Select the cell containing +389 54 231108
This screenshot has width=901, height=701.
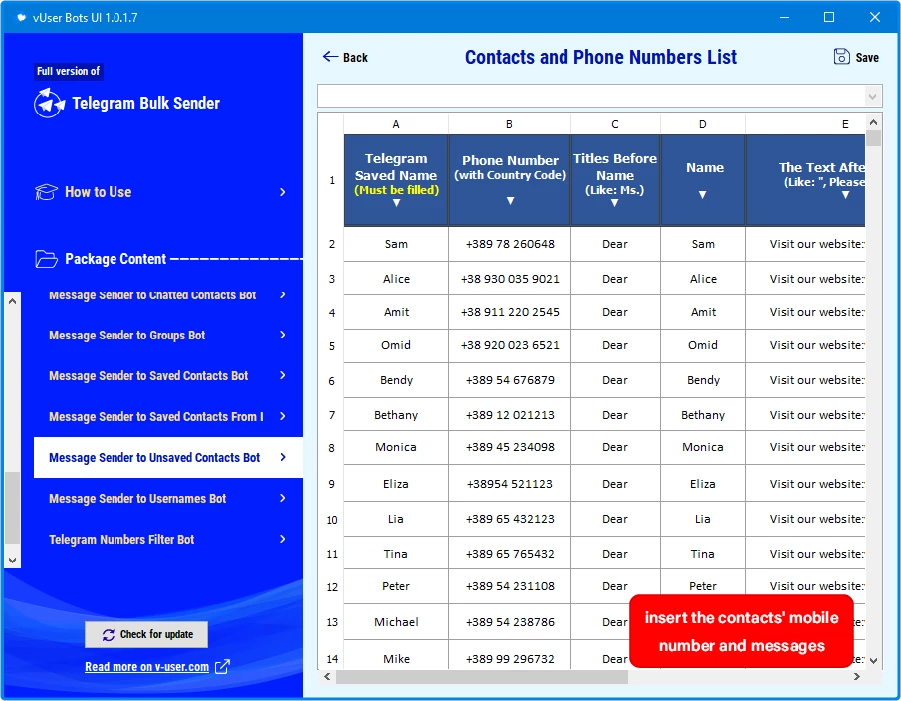pyautogui.click(x=510, y=586)
